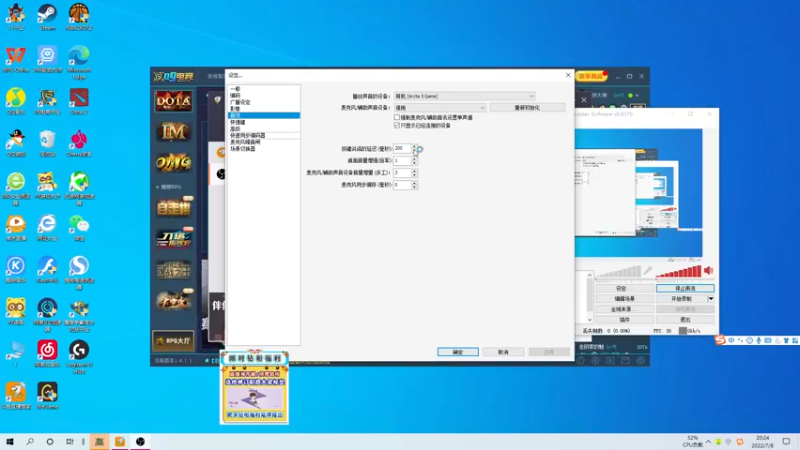Image resolution: width=800 pixels, height=450 pixels.
Task: Open the notification center in the system tray
Action: [786, 441]
